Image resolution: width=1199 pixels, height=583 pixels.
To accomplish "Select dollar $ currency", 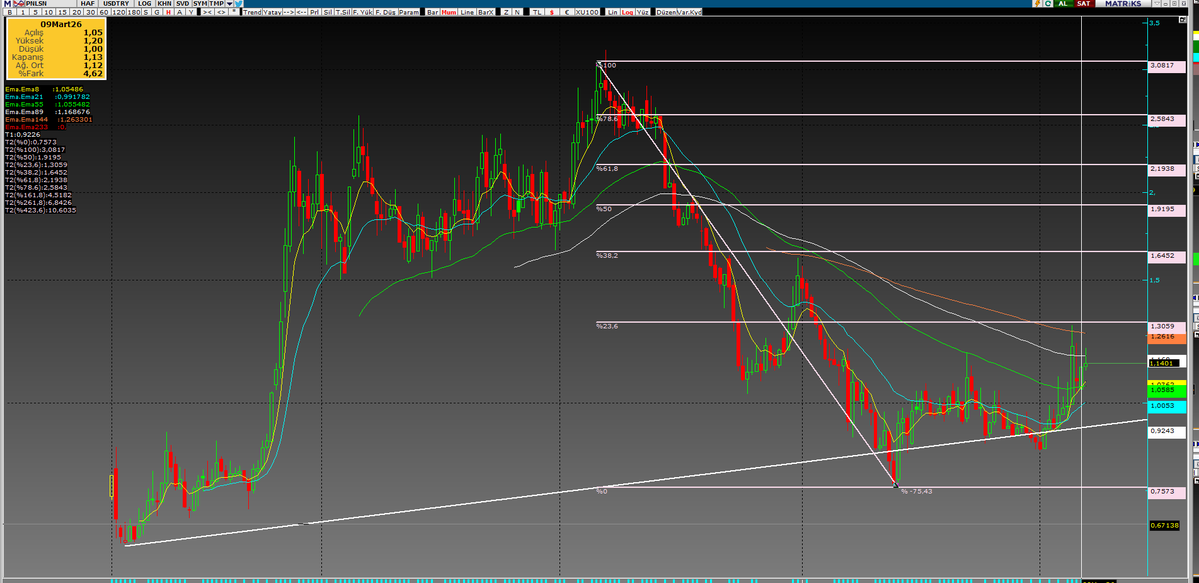I will (551, 12).
